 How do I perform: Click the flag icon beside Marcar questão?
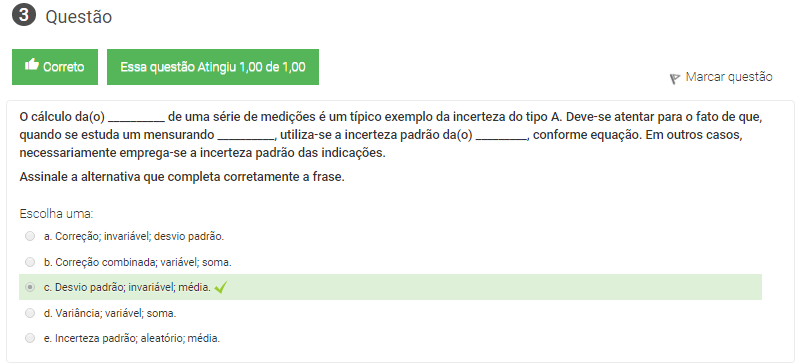[675, 79]
